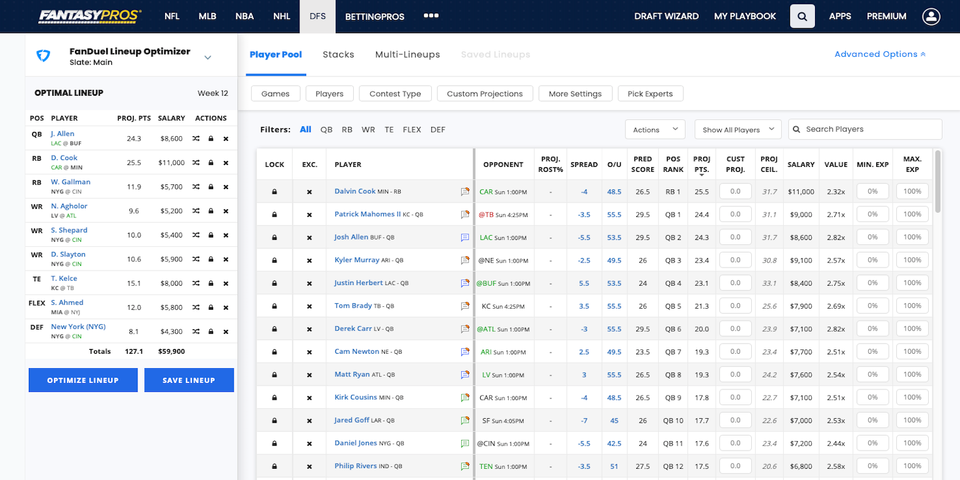This screenshot has width=960, height=480.
Task: Expand the More Settings options panel
Action: pos(576,94)
